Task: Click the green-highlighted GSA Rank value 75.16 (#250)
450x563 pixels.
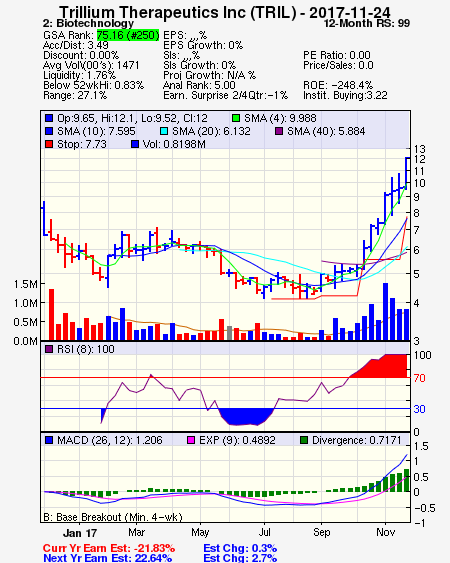Action: click(128, 35)
